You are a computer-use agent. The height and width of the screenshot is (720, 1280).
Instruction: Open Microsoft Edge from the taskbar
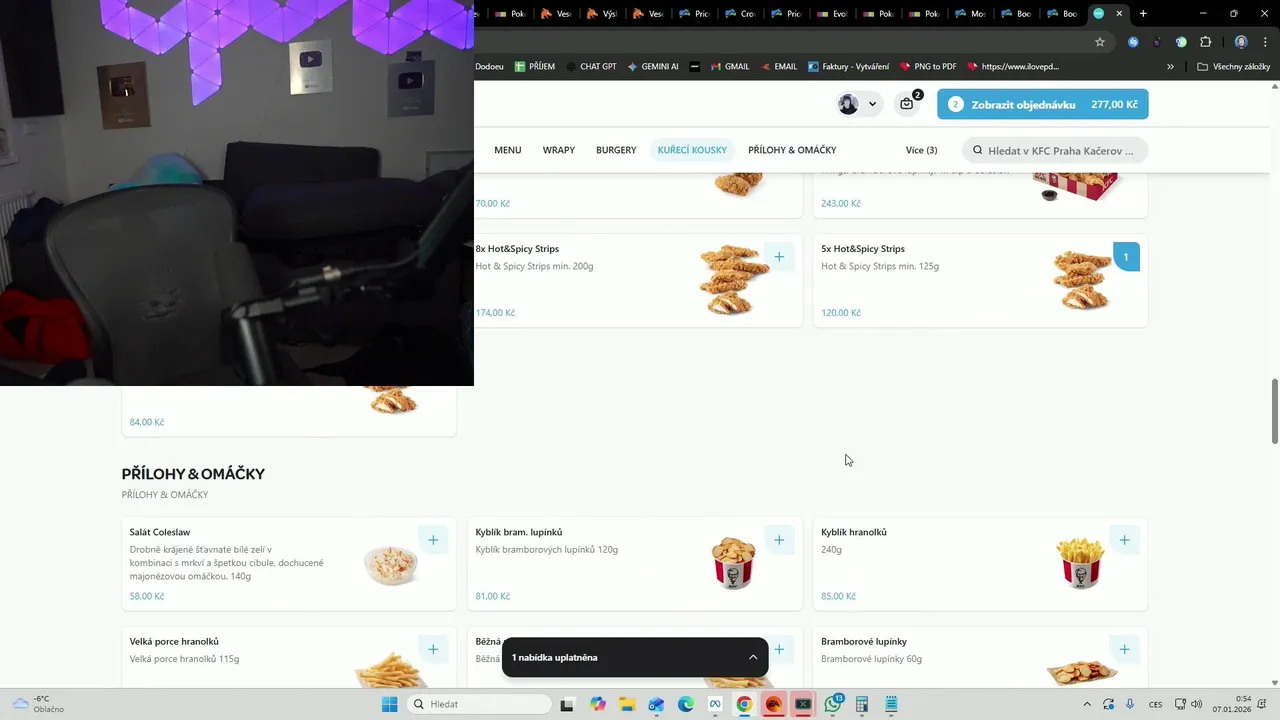coord(686,704)
